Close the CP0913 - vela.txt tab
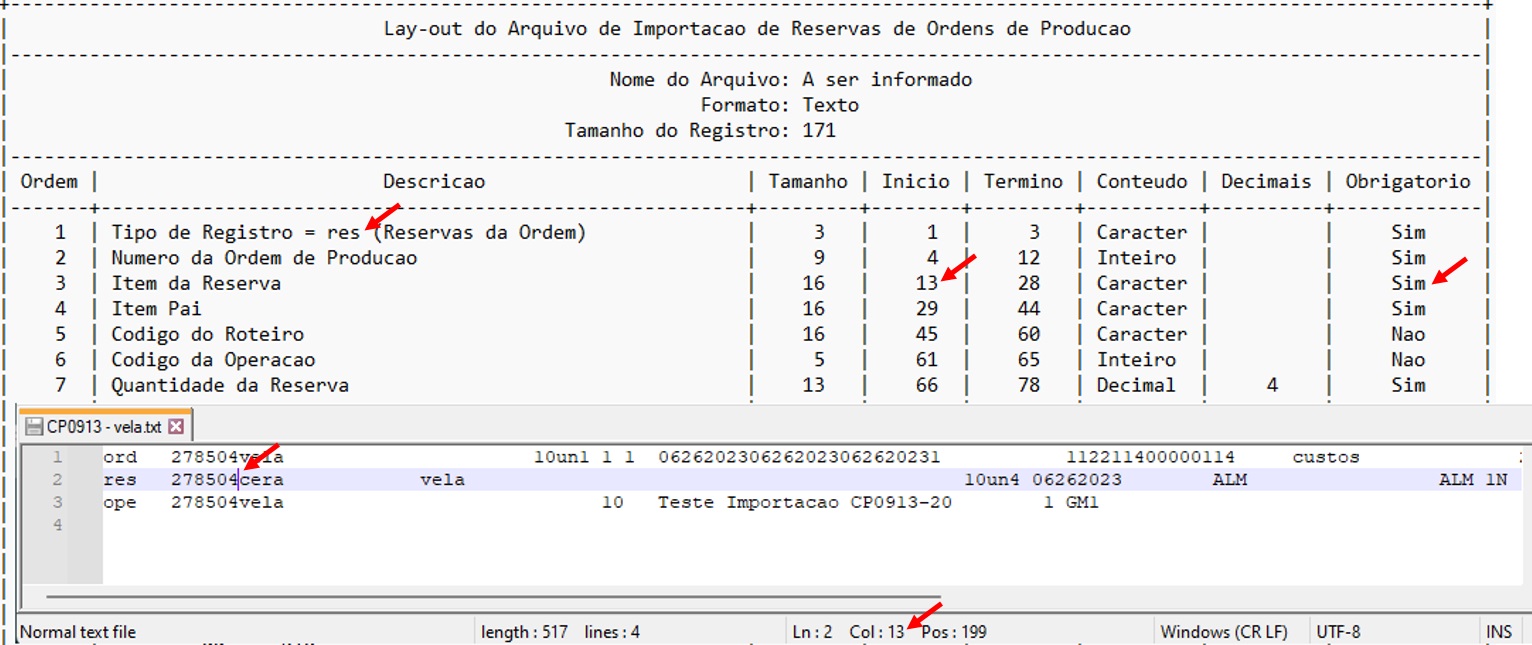This screenshot has width=1532, height=645. tap(176, 427)
